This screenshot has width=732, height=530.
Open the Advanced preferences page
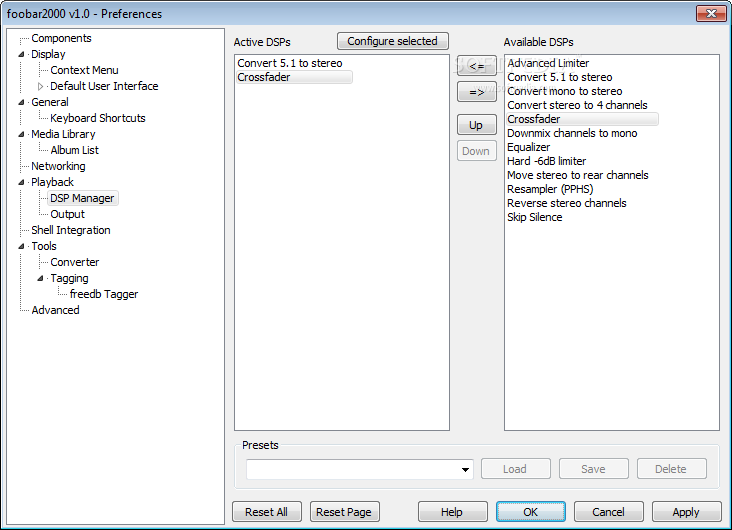click(55, 310)
